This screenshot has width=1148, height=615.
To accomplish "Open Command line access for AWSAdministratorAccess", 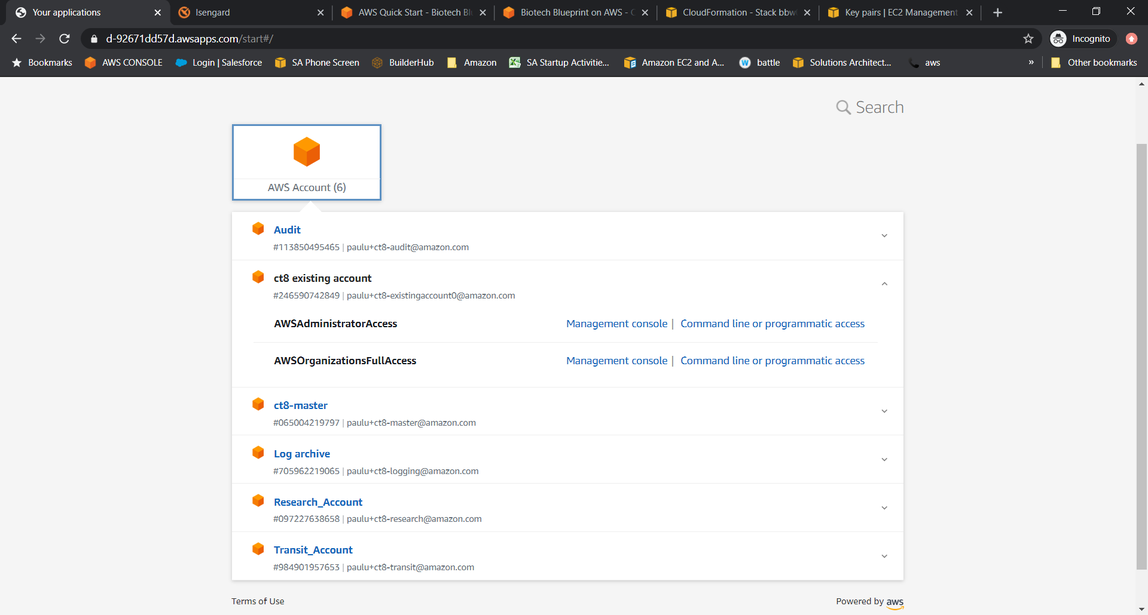I will (x=772, y=324).
